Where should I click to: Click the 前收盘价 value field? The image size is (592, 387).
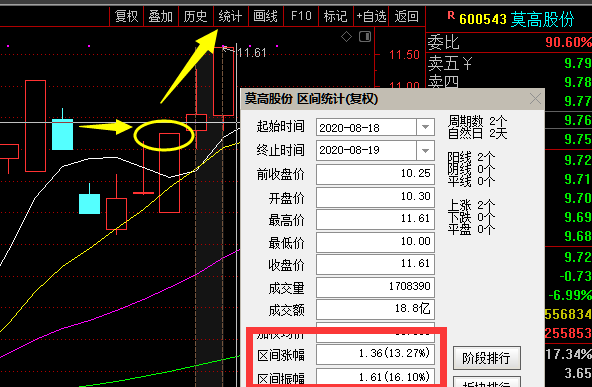point(375,174)
